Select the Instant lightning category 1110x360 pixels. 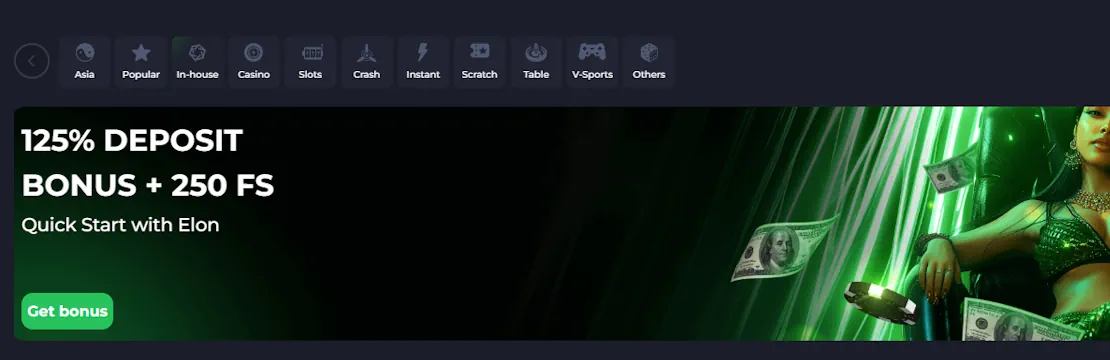pyautogui.click(x=423, y=62)
